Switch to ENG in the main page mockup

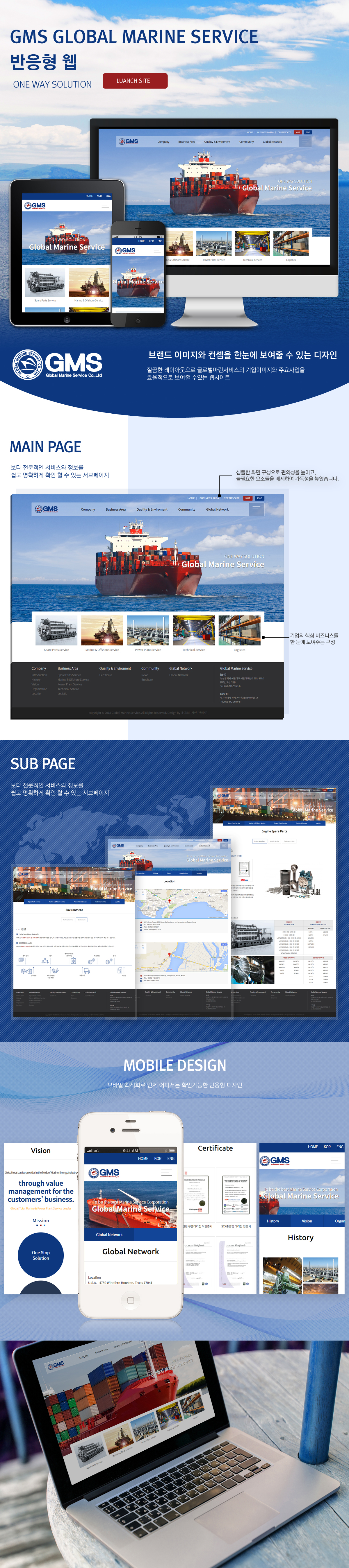pyautogui.click(x=259, y=498)
